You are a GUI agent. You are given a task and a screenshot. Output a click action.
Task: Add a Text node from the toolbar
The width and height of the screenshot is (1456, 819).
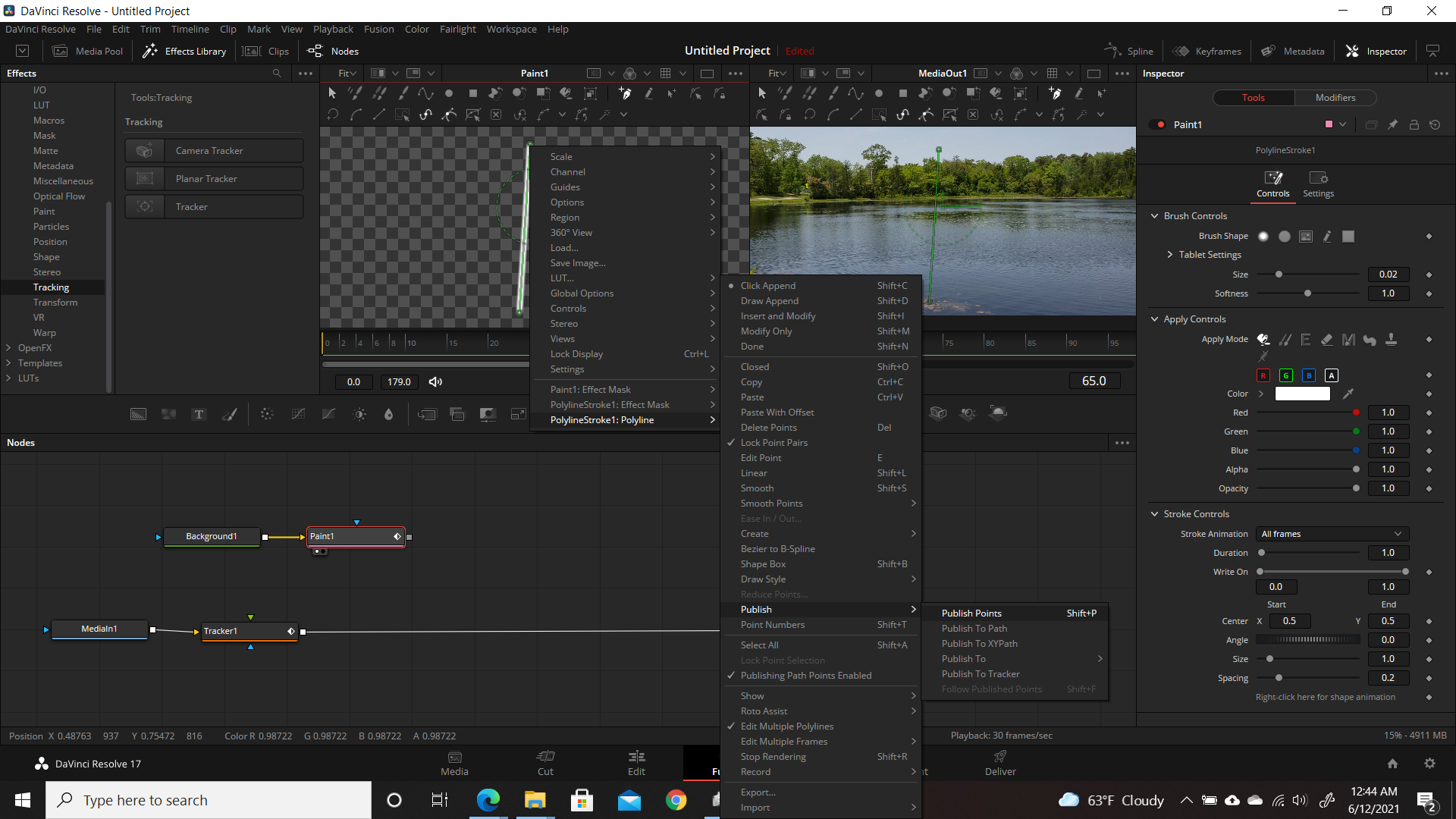click(199, 414)
